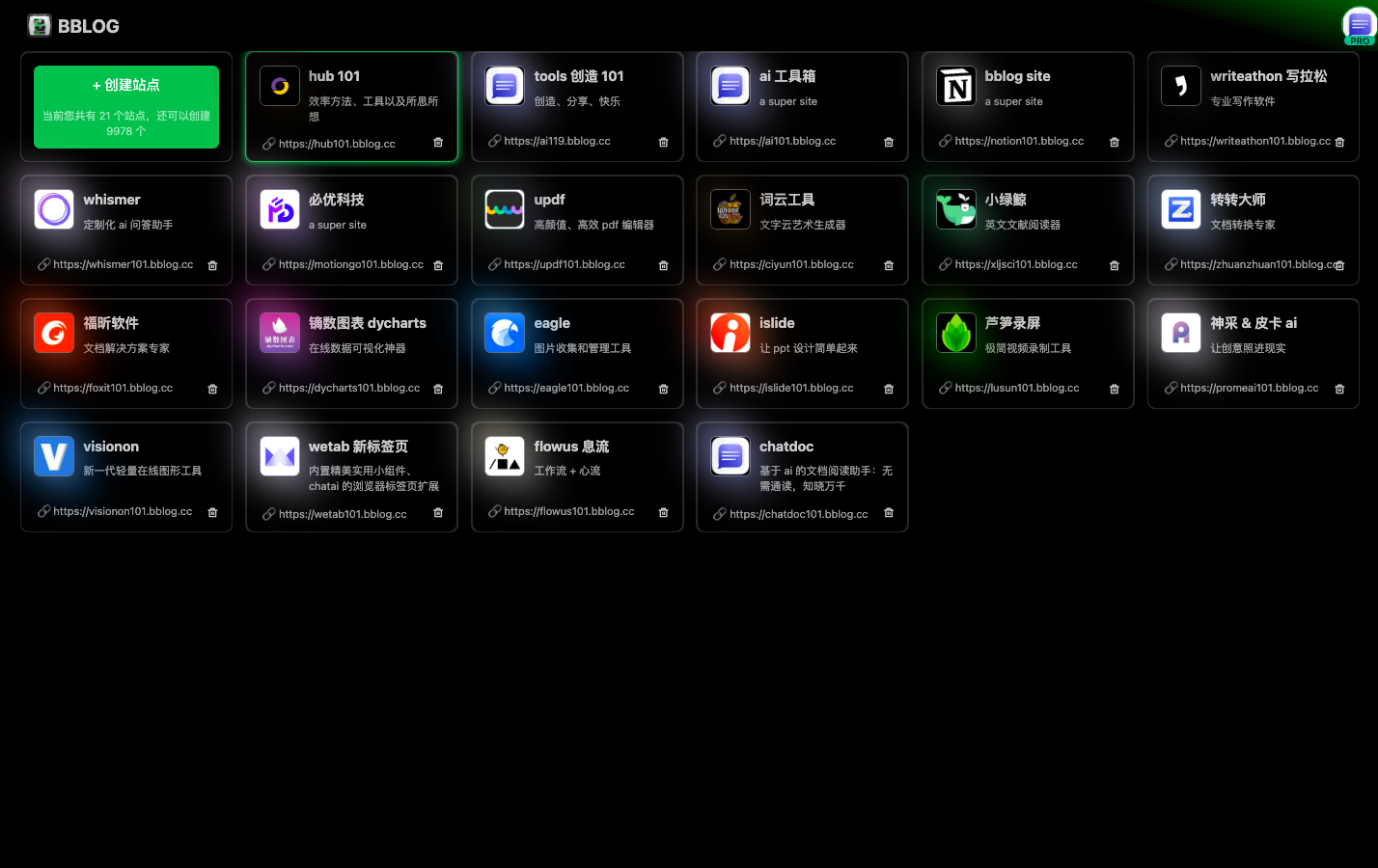The image size is (1378, 868).
Task: Click the 小绿鲸 whale logo icon
Action: coord(956,209)
